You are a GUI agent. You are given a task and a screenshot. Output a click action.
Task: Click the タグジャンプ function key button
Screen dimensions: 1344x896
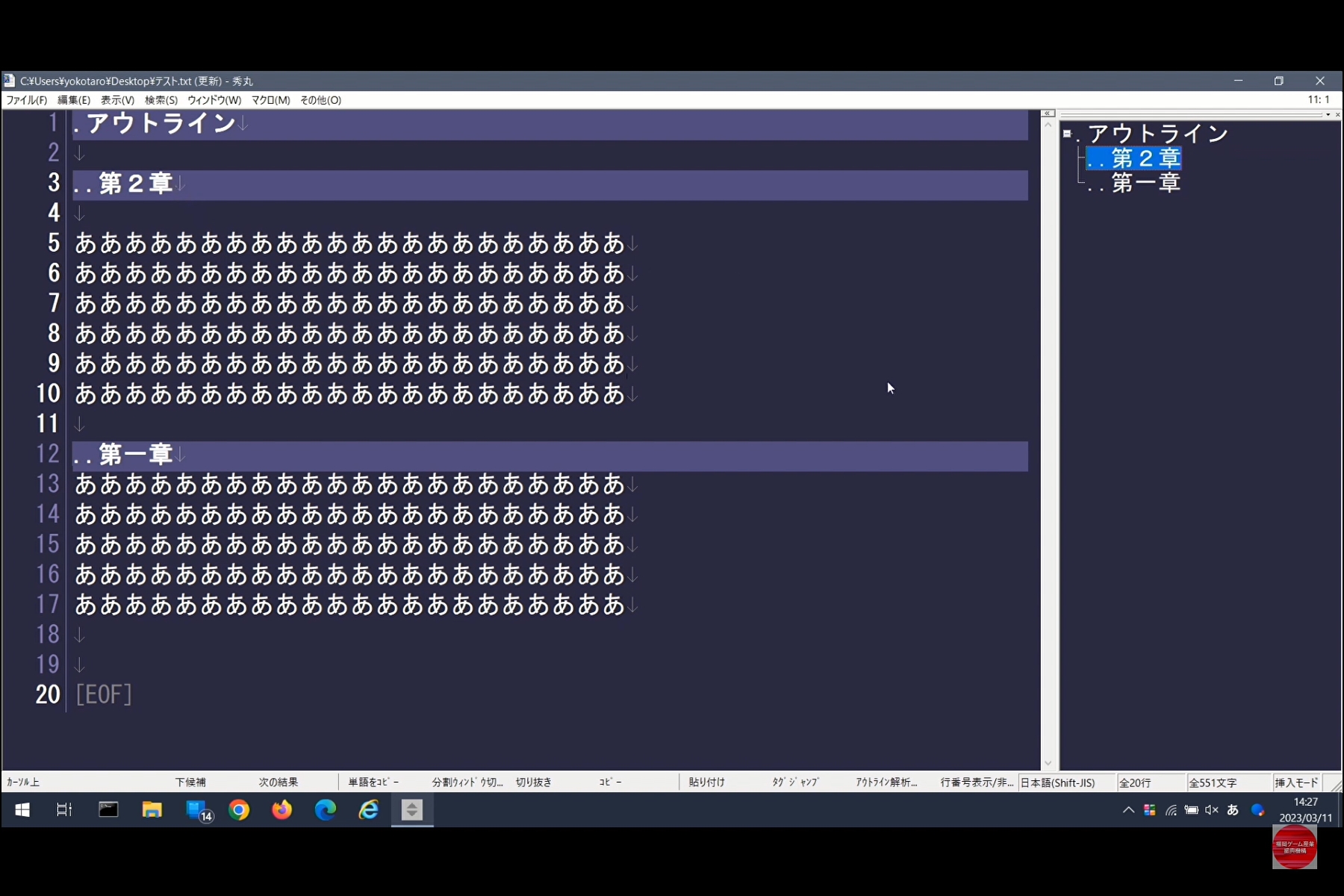tap(796, 783)
